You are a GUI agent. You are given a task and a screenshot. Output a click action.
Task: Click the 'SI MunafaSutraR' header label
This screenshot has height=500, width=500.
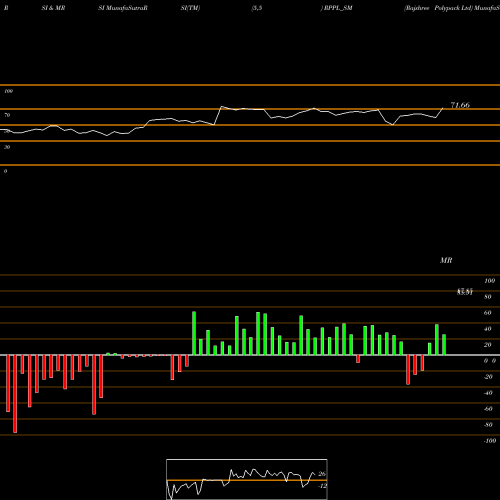(x=123, y=8)
